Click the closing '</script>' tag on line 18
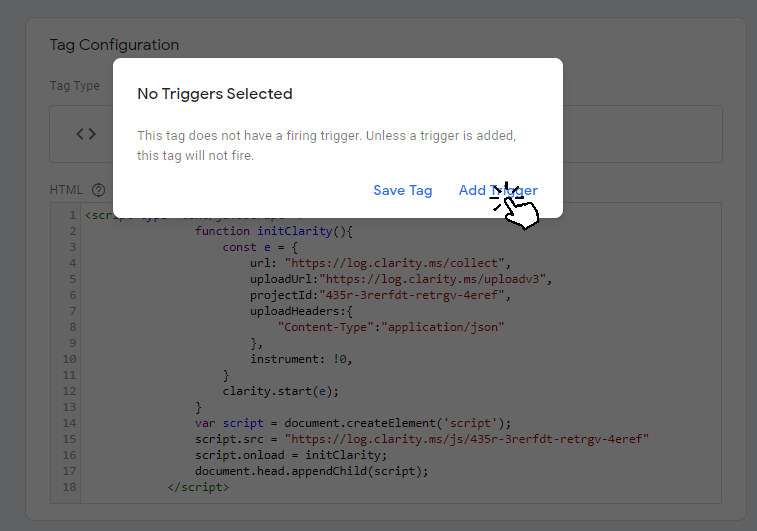Screen dimensions: 757x531 click(198, 487)
